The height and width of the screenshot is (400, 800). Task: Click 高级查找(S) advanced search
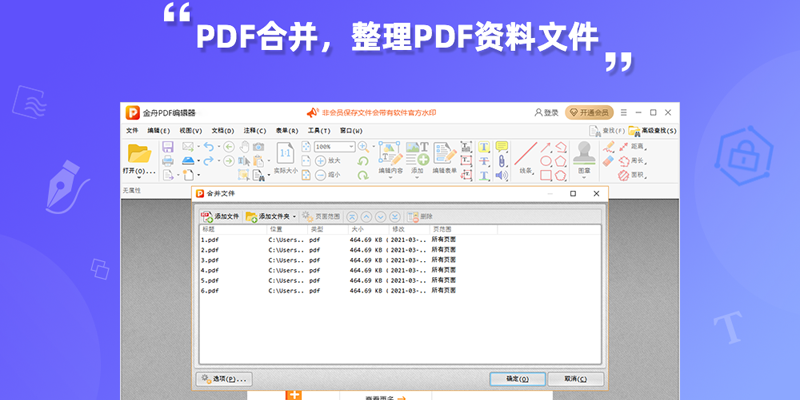[653, 131]
